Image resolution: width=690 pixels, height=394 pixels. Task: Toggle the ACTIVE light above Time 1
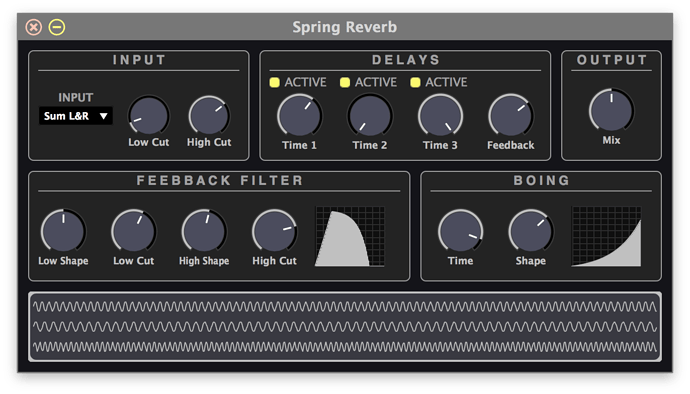click(274, 82)
